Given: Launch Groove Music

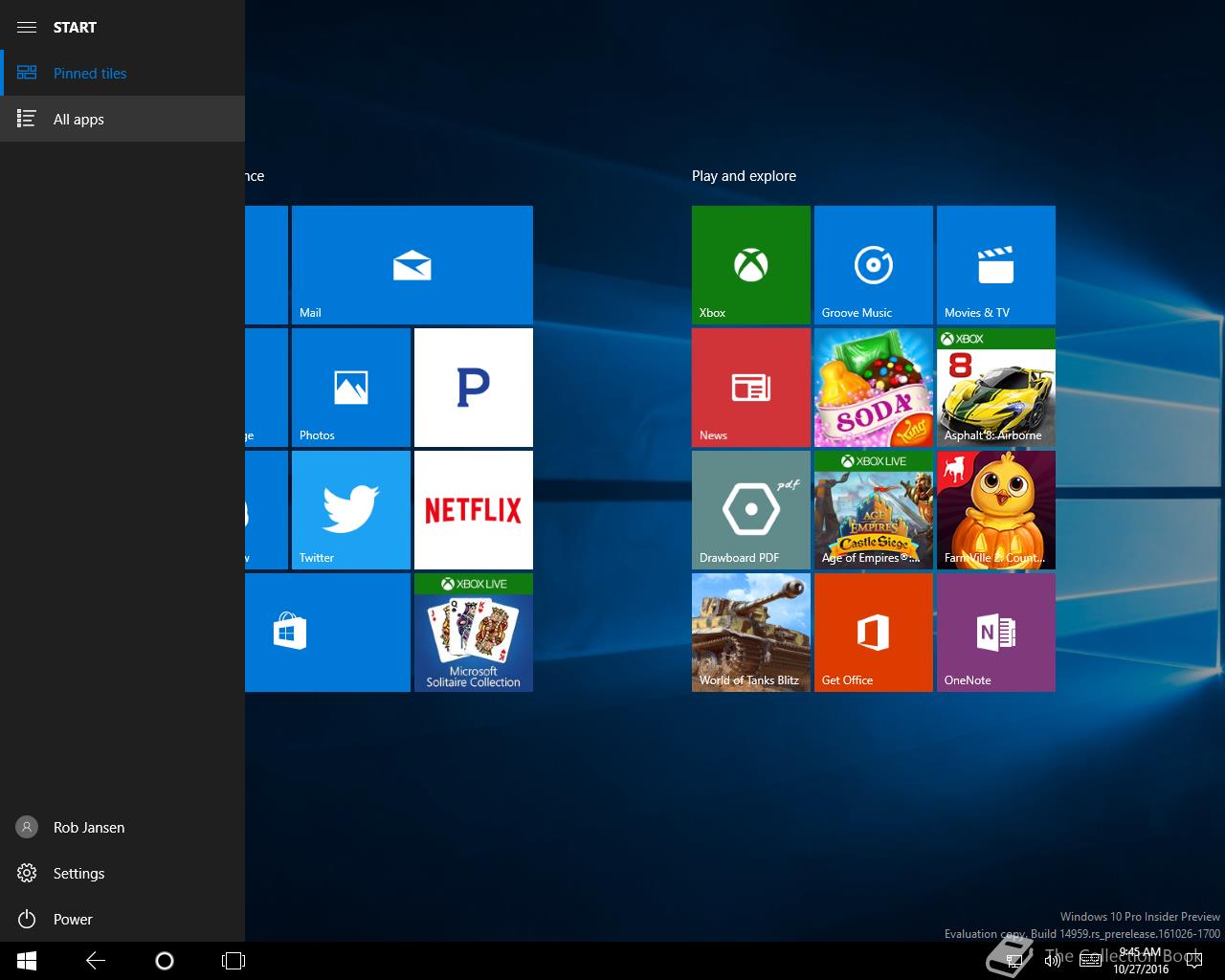Looking at the screenshot, I should tap(874, 265).
